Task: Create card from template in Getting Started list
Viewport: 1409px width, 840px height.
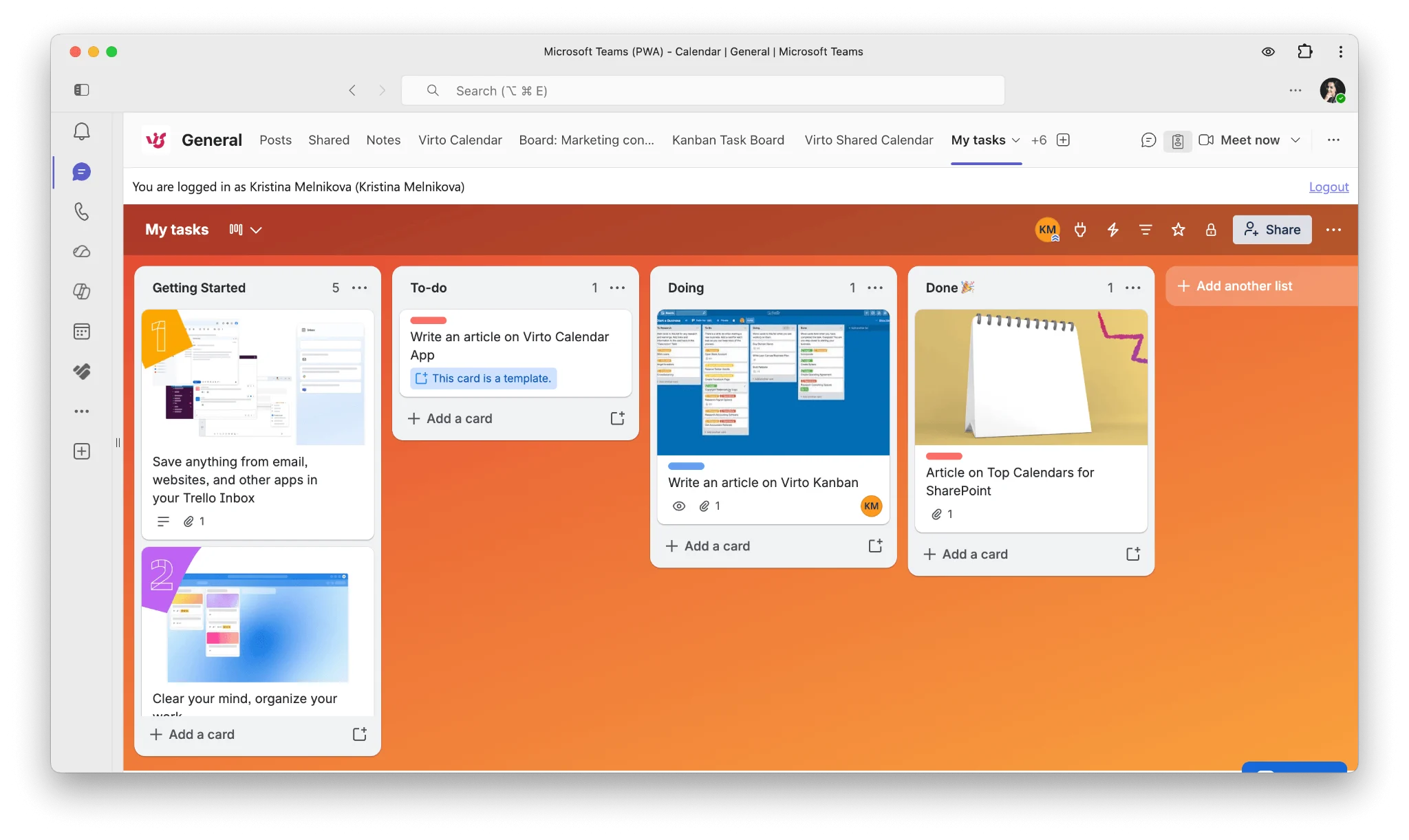Action: coord(360,735)
